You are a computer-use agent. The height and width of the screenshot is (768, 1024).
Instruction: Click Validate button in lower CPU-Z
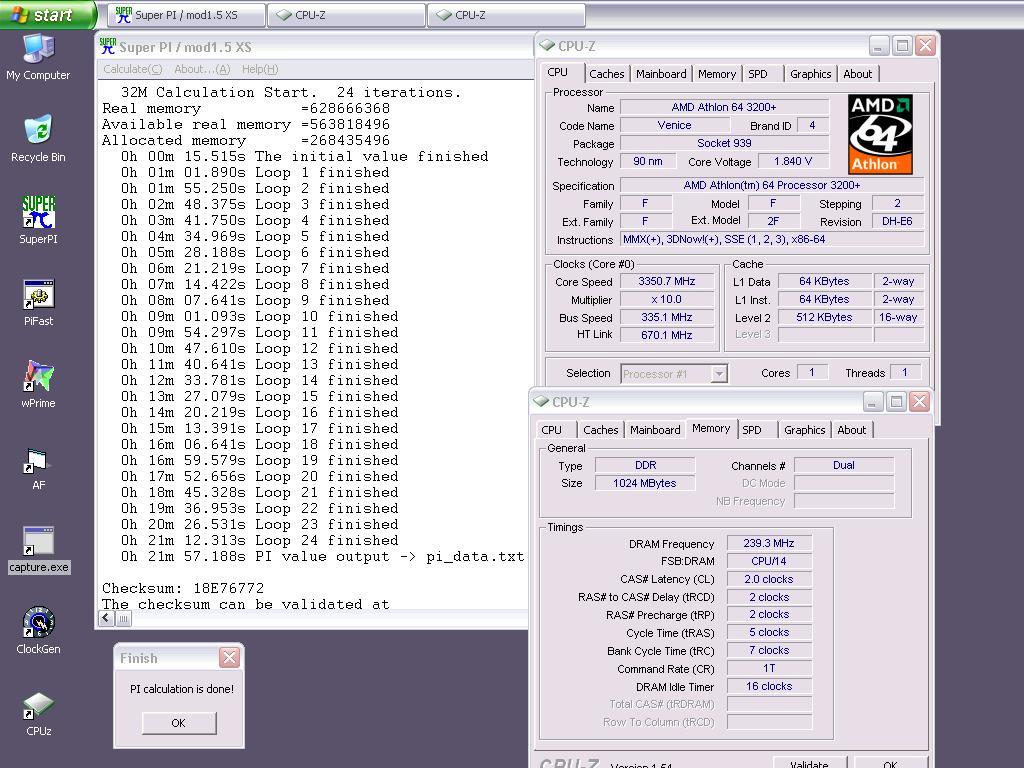[810, 763]
